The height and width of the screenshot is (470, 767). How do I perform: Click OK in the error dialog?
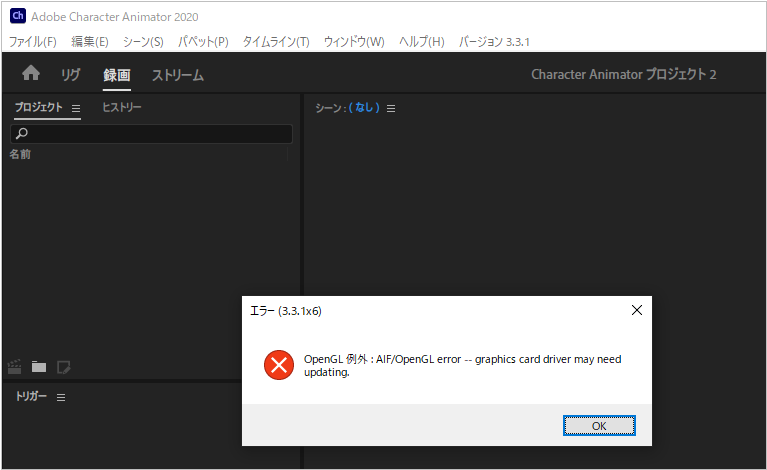tap(599, 425)
